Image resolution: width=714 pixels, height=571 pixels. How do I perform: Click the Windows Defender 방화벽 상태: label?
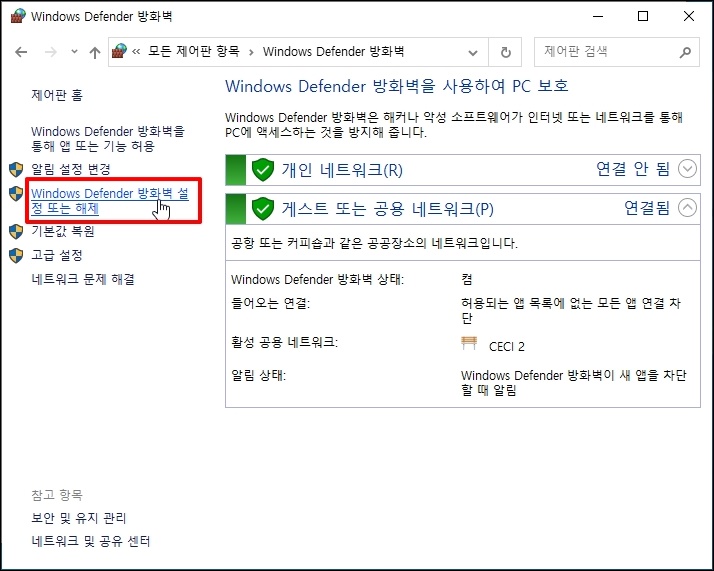[317, 279]
